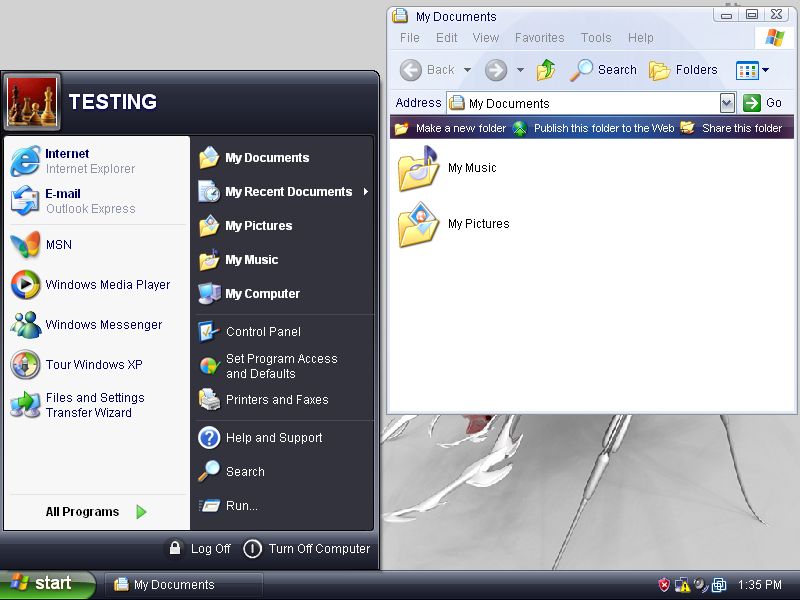Launch Tour Windows XP
The height and width of the screenshot is (600, 800).
pyautogui.click(x=97, y=364)
